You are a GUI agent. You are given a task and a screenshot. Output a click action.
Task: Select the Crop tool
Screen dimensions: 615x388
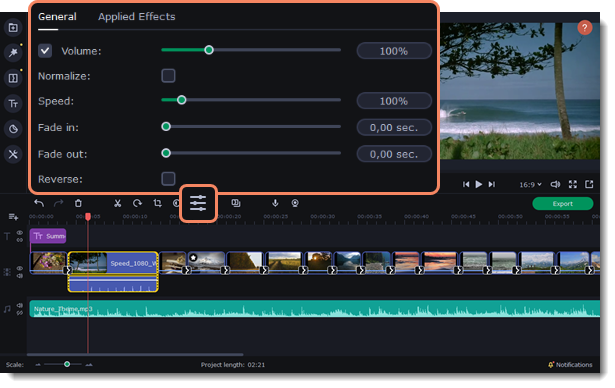[x=157, y=203]
